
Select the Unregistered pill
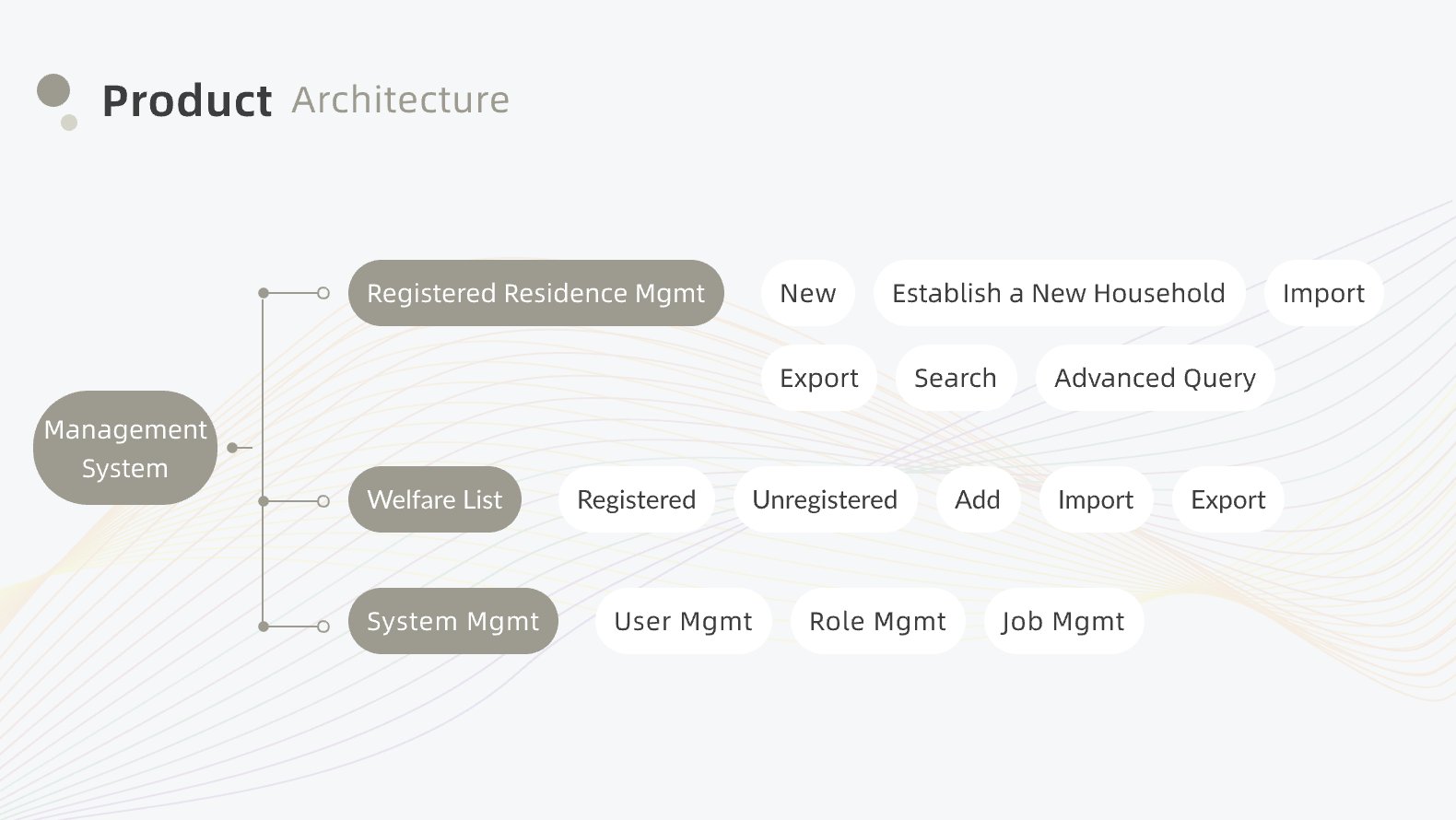(x=824, y=499)
